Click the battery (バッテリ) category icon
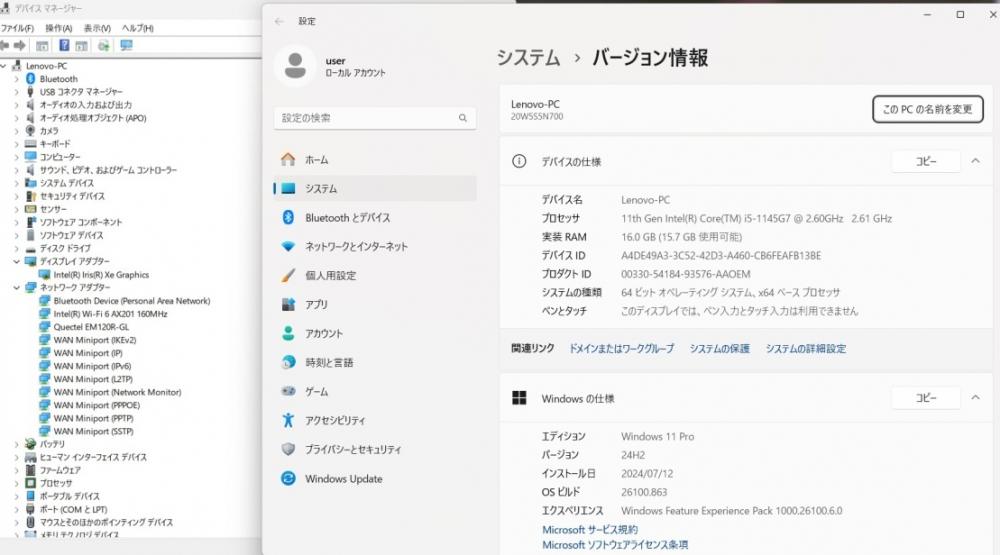 click(30, 444)
